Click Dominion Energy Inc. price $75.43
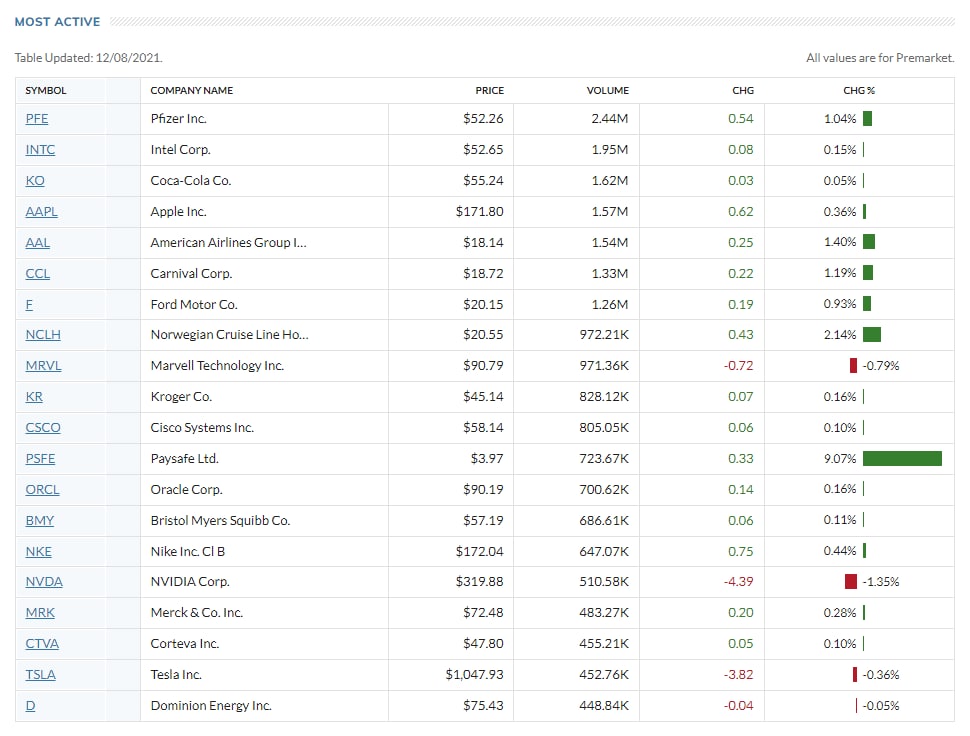970x736 pixels. [483, 705]
